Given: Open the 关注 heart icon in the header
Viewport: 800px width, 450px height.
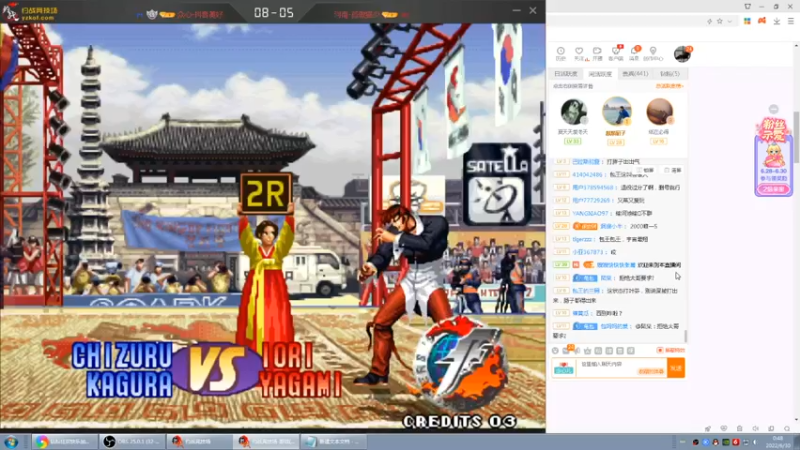Looking at the screenshot, I should (579, 53).
